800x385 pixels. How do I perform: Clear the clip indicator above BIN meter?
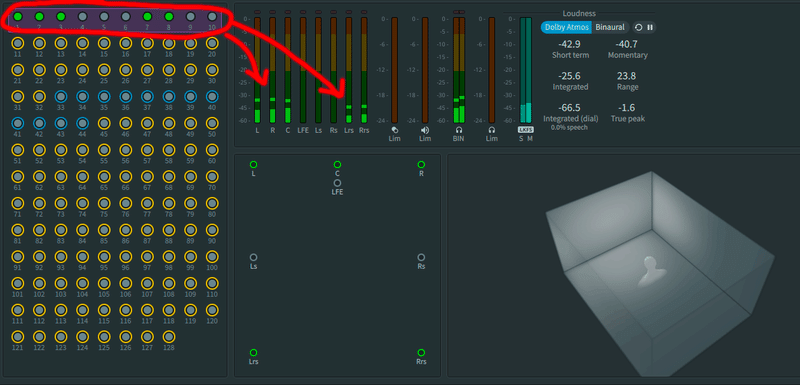459,12
